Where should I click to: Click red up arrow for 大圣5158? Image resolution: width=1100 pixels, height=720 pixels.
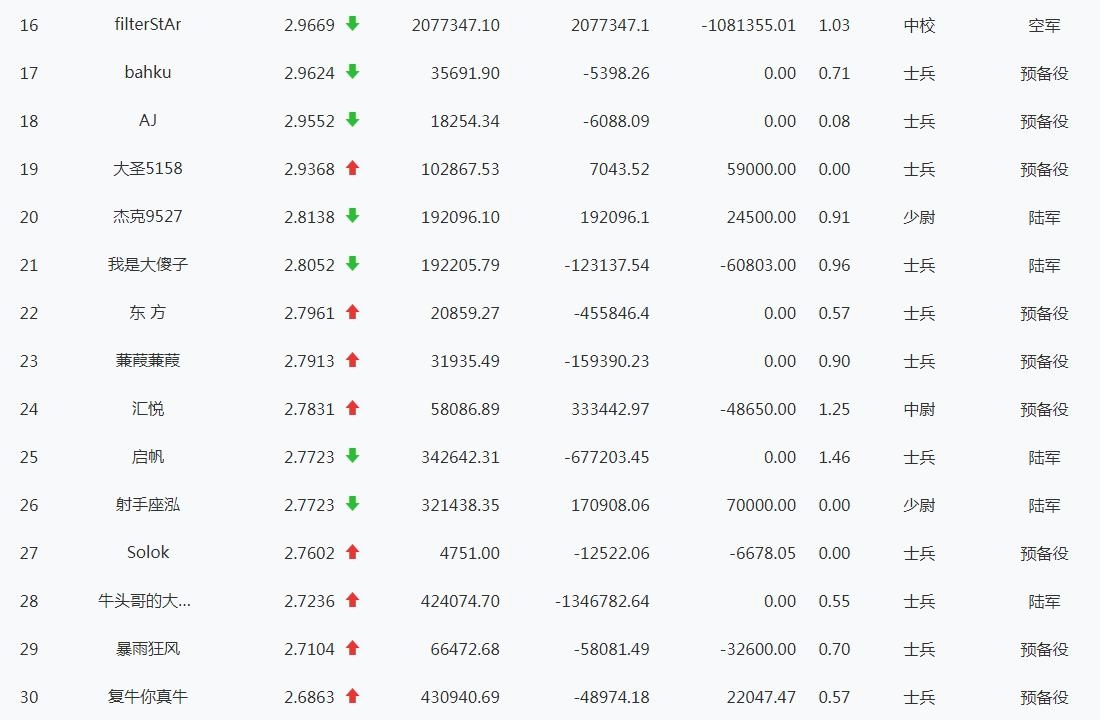coord(352,168)
